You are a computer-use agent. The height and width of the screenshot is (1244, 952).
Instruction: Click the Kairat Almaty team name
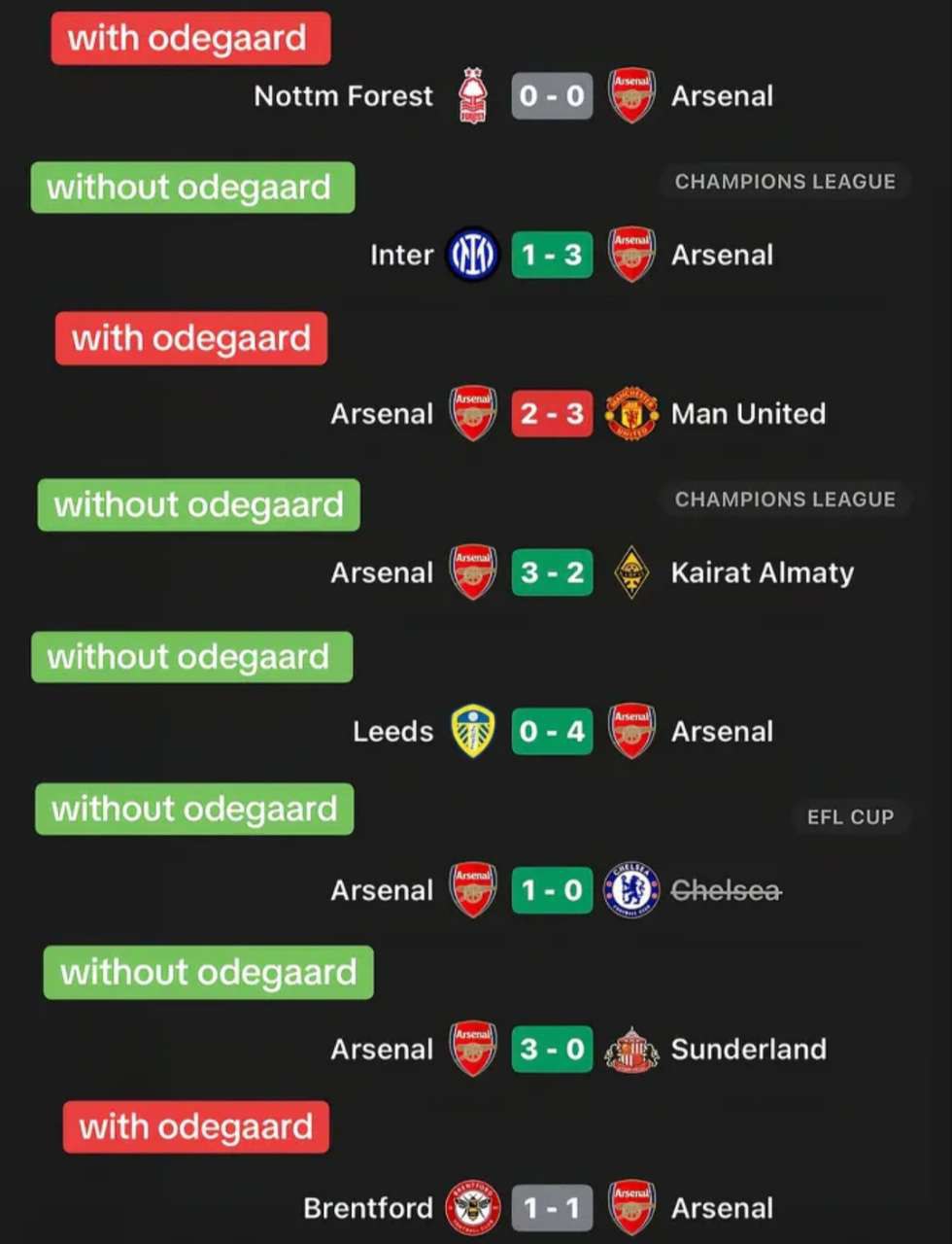pos(763,572)
